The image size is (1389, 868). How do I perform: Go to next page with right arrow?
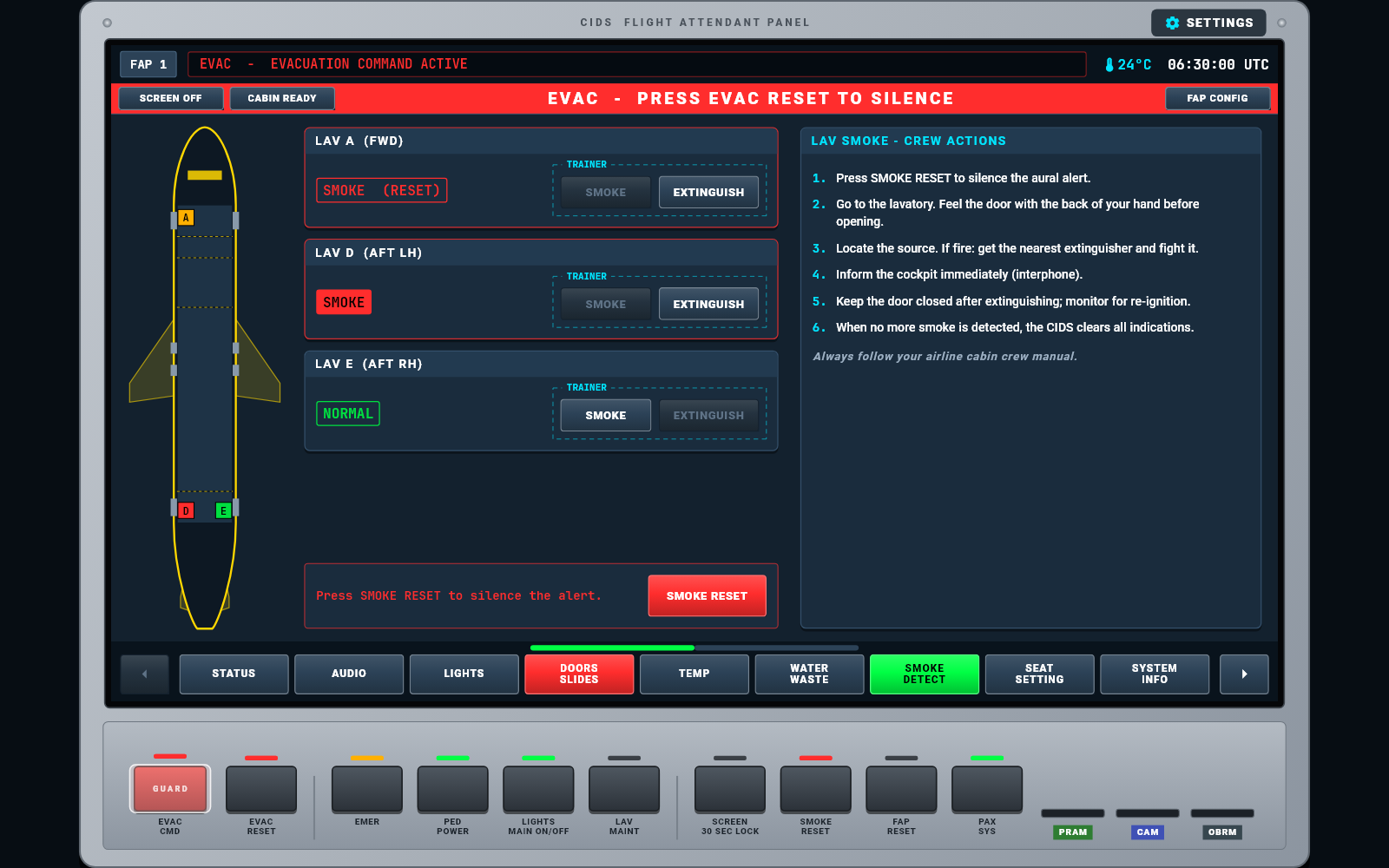pyautogui.click(x=1244, y=674)
